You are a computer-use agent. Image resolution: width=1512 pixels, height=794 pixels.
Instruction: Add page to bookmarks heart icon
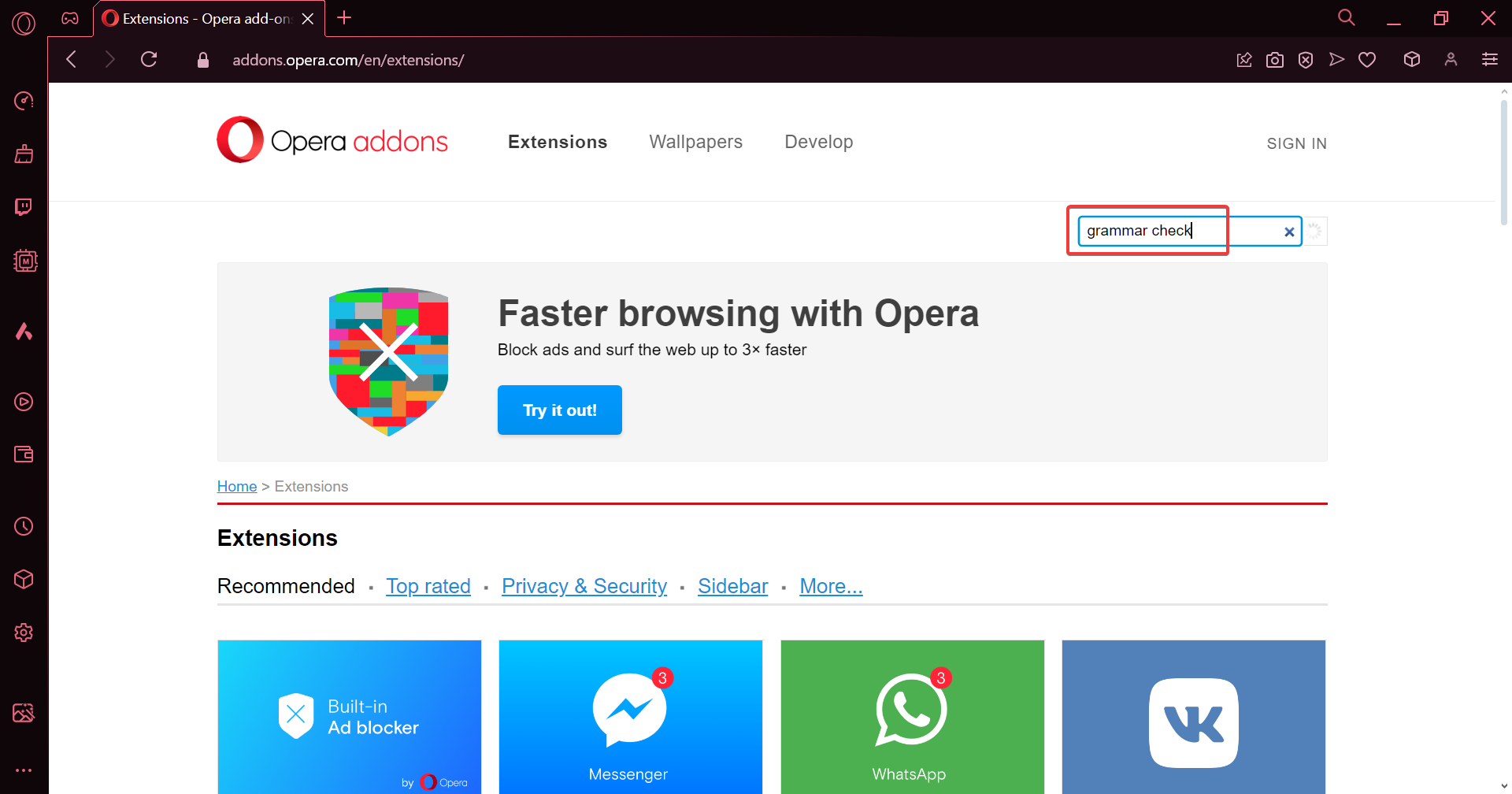click(1367, 60)
